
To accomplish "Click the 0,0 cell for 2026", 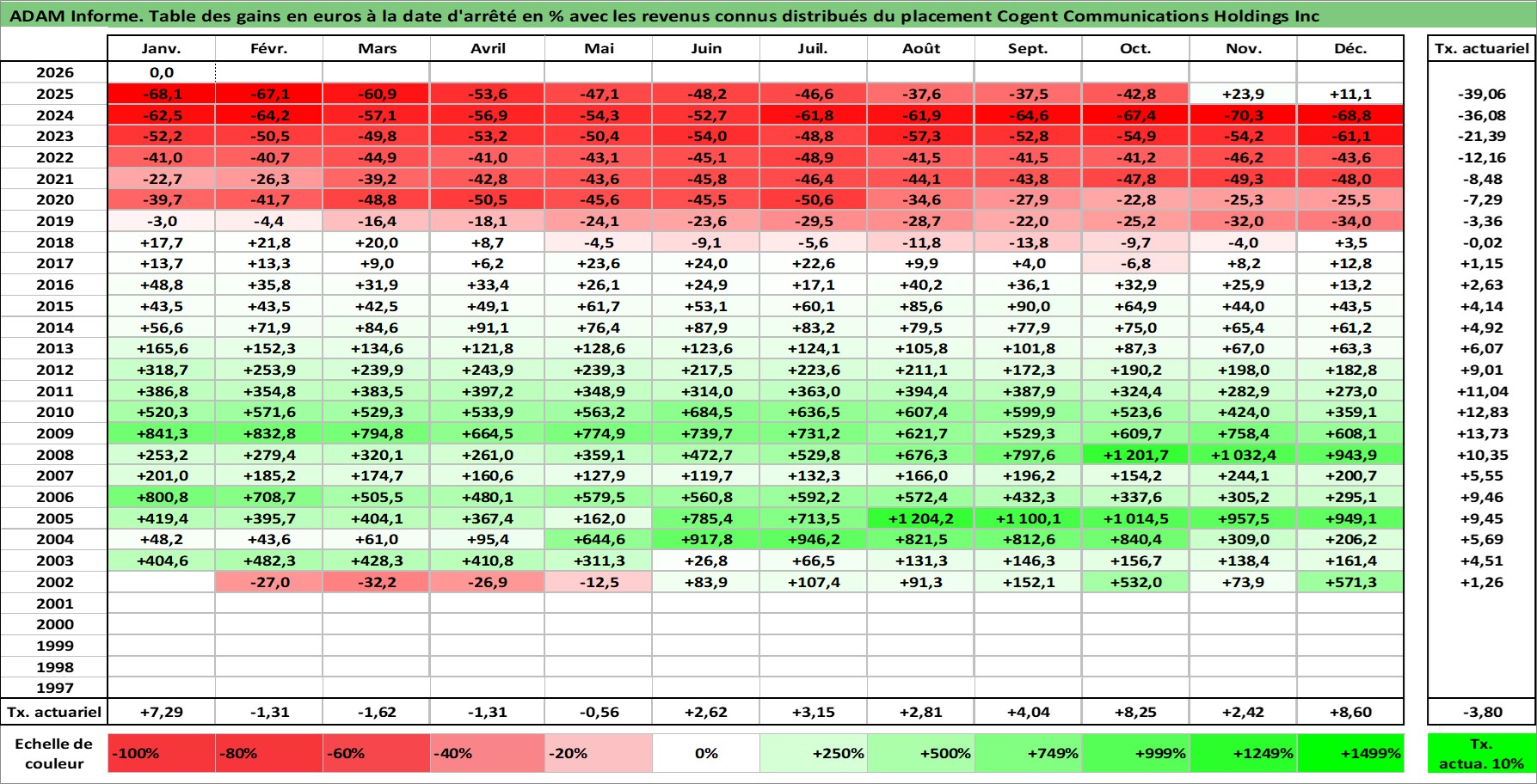I will (x=162, y=73).
